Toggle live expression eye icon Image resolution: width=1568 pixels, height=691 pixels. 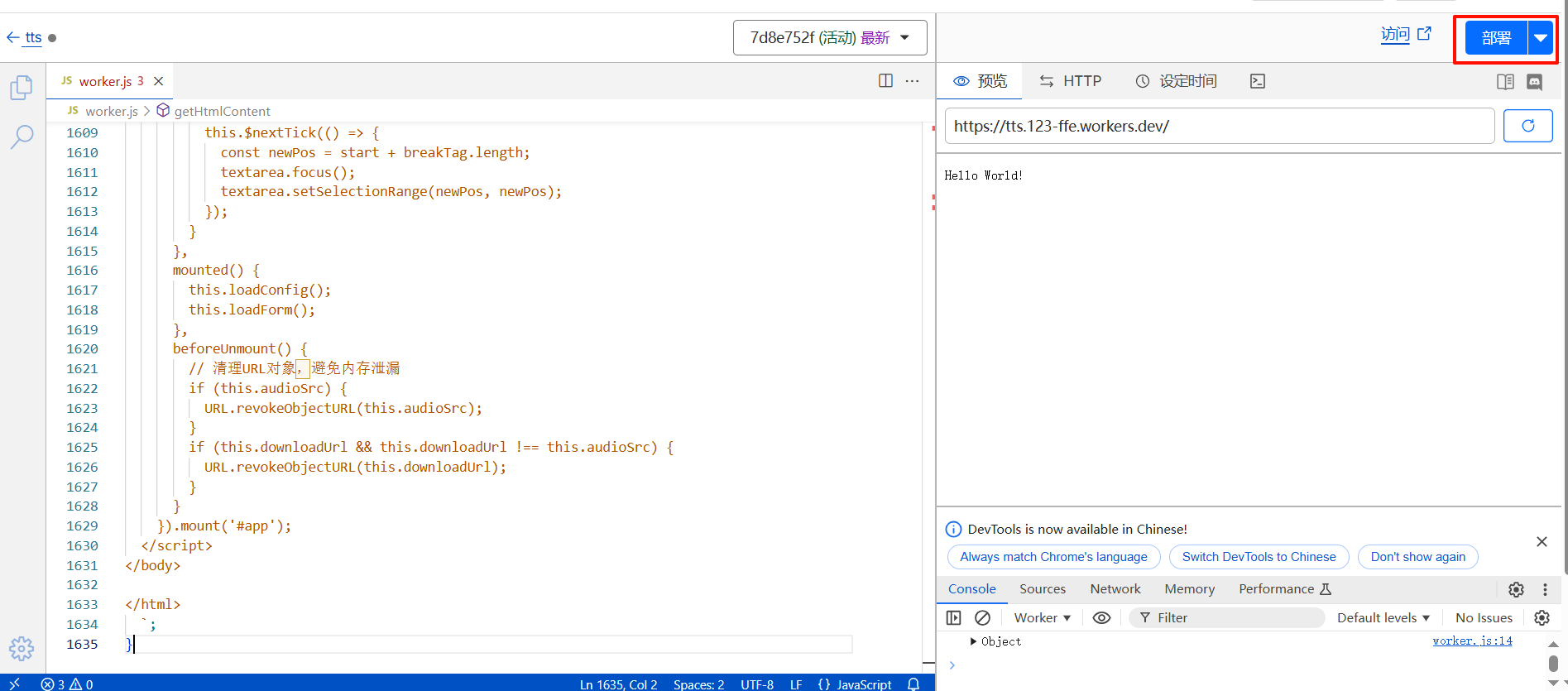pyautogui.click(x=1101, y=617)
